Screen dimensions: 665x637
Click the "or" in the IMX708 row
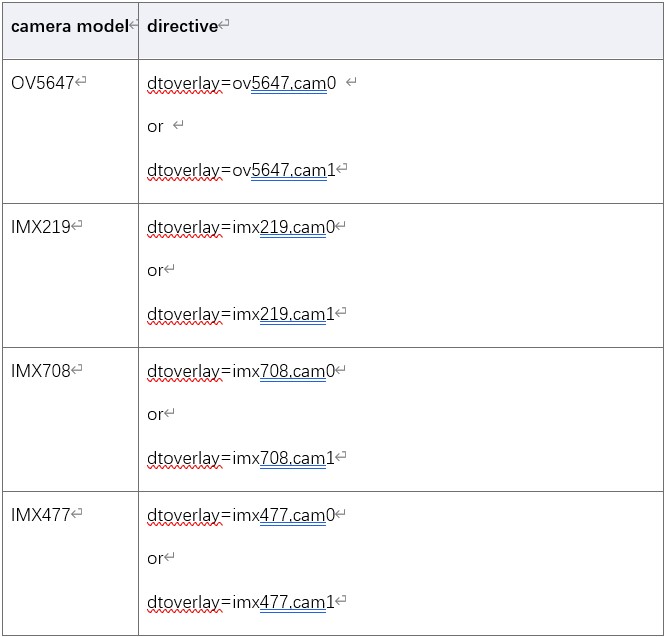pos(155,415)
